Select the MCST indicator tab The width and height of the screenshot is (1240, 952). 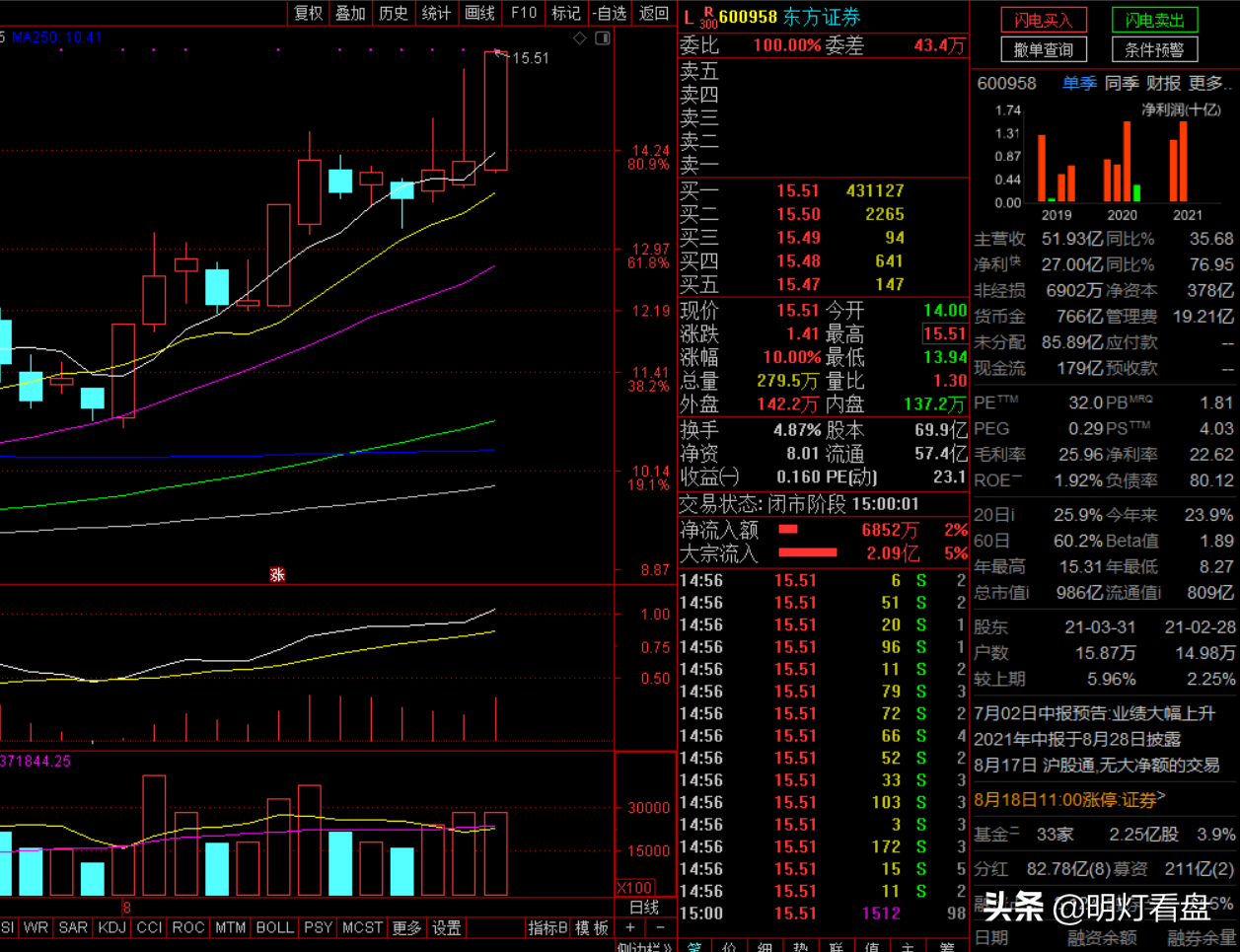point(362,928)
